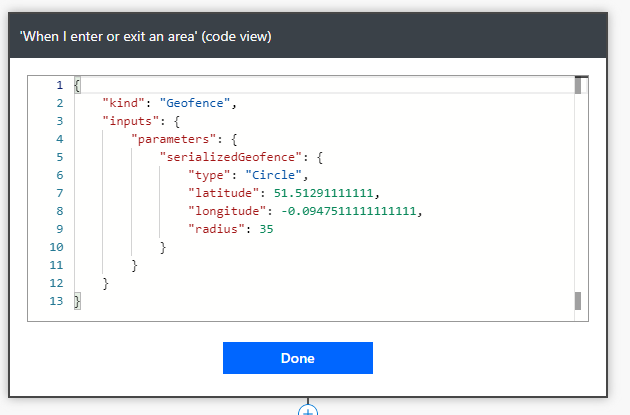Click the scrollbar marker beside line 13

[x=578, y=301]
